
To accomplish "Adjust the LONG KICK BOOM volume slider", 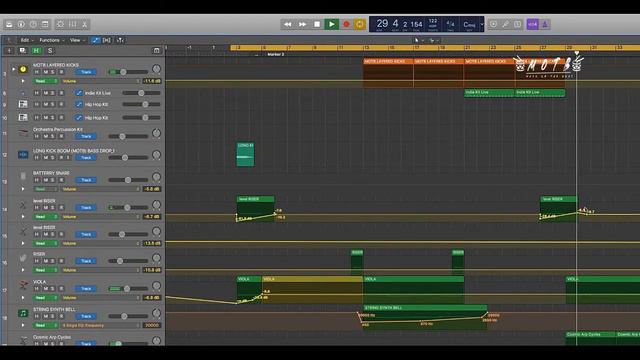I will click(128, 158).
